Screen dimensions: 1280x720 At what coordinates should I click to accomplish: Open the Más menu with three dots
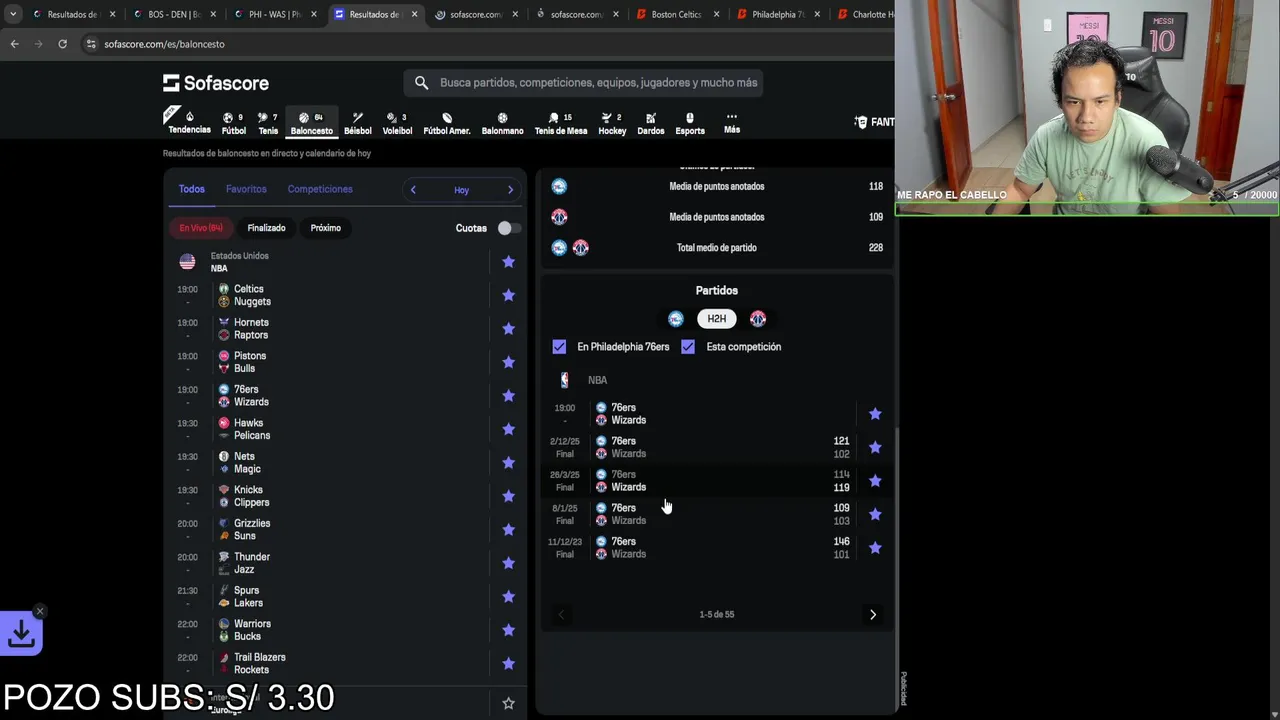pos(732,122)
